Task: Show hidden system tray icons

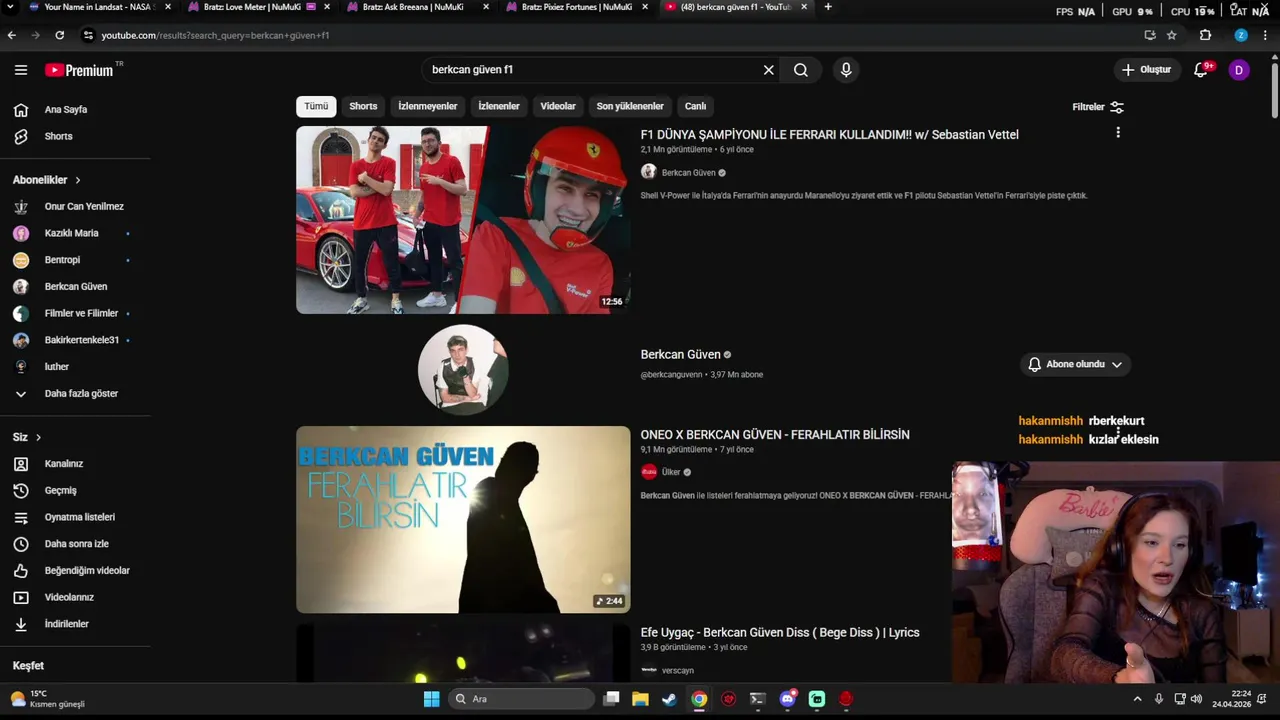Action: [1137, 699]
